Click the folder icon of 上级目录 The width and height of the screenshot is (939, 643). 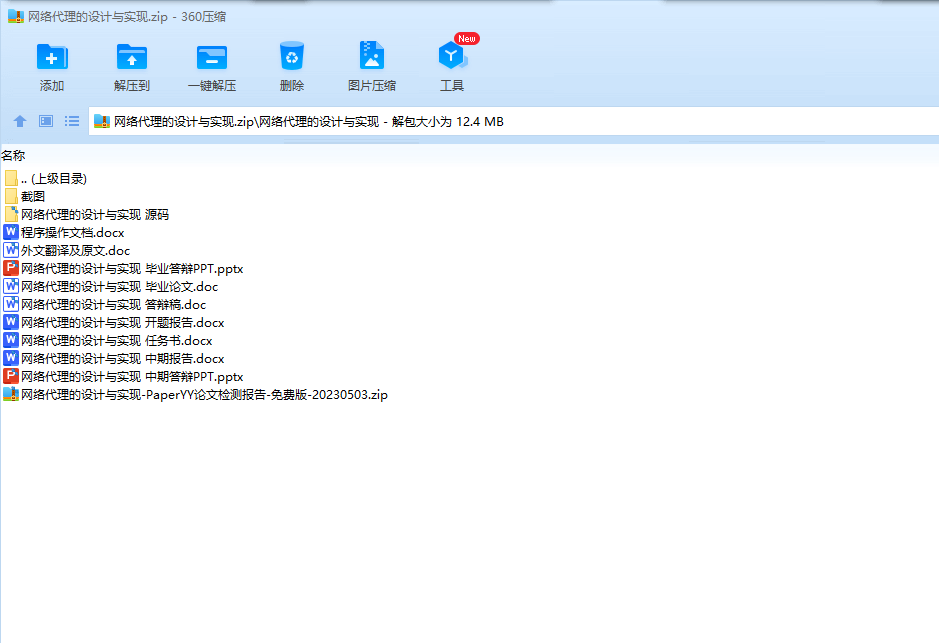point(11,178)
